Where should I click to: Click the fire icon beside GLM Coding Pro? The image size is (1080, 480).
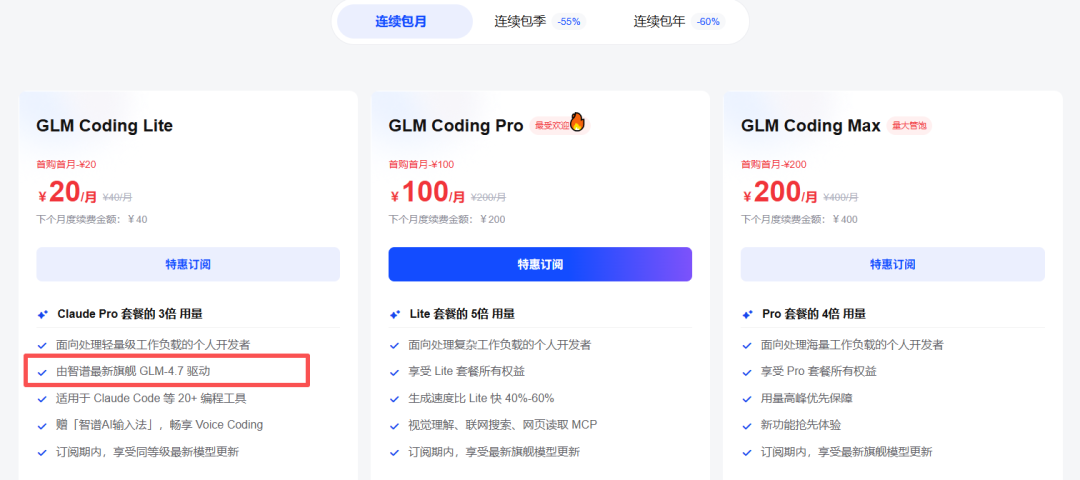(577, 122)
